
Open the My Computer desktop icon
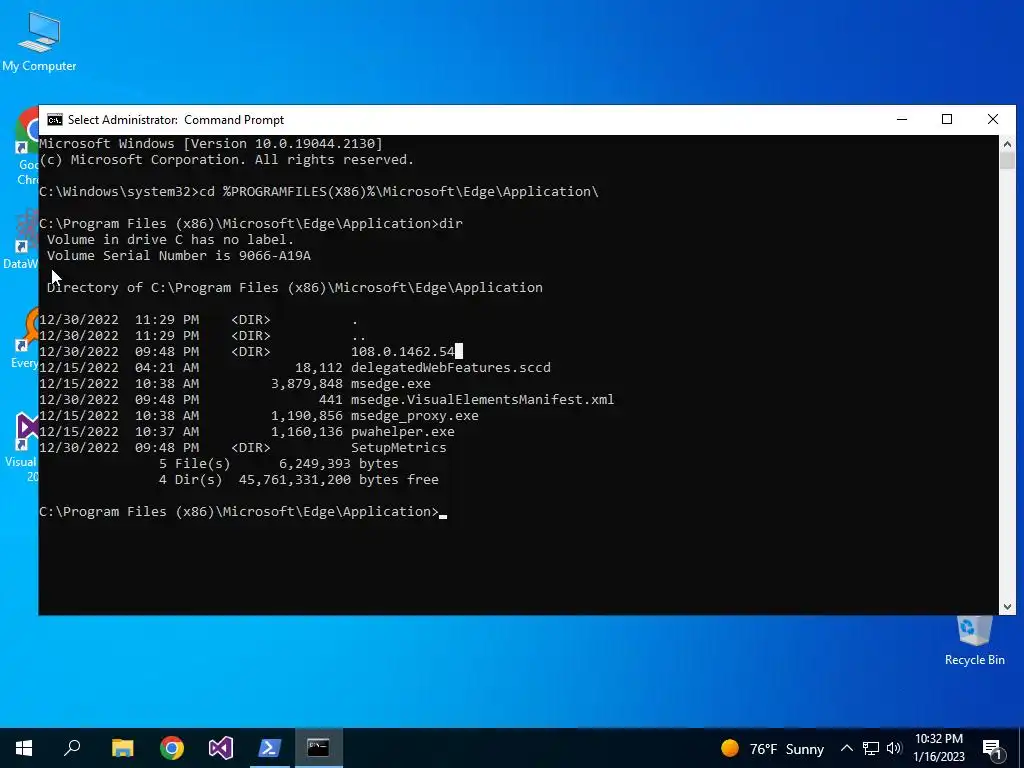(39, 40)
